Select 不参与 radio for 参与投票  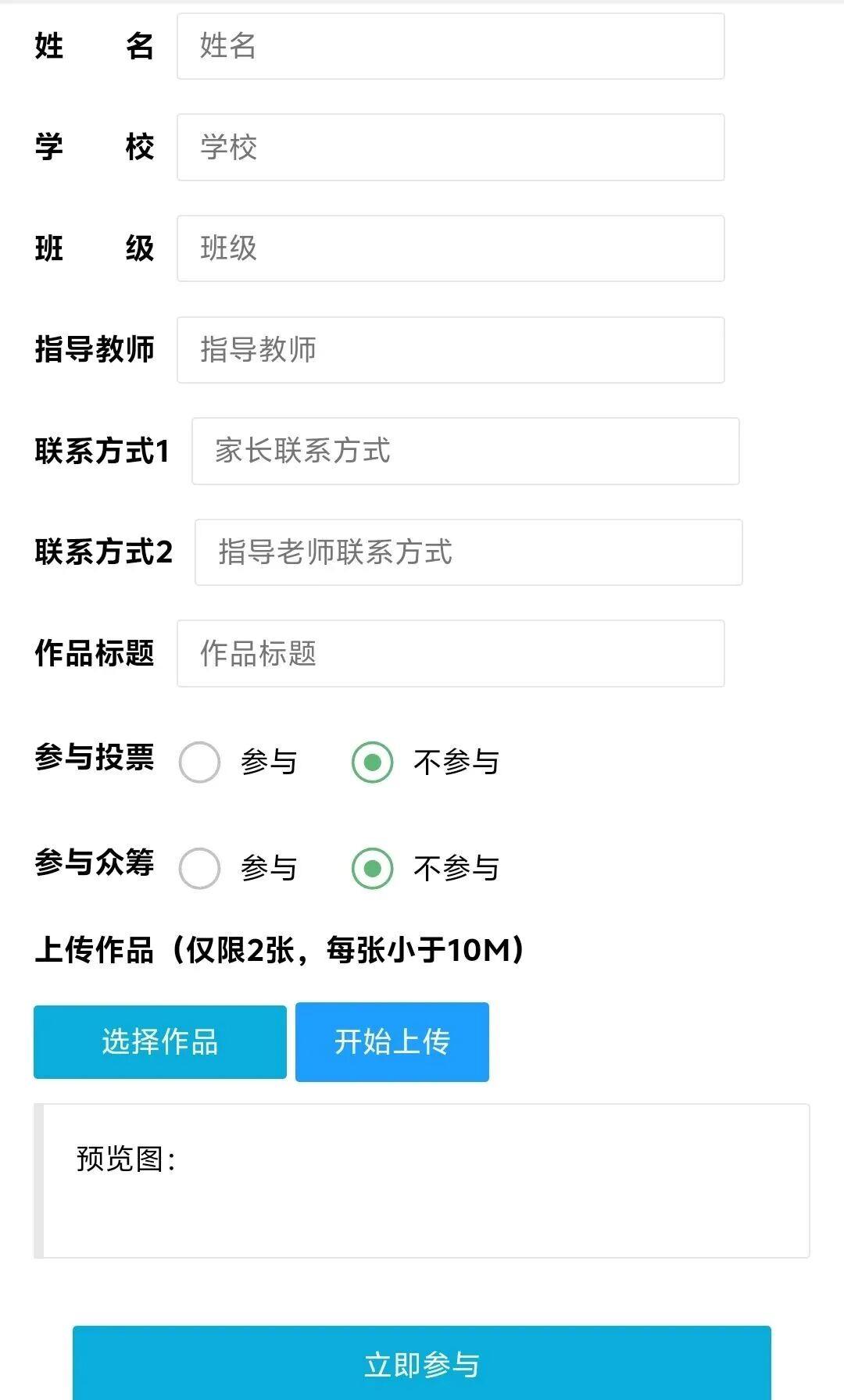pyautogui.click(x=372, y=762)
